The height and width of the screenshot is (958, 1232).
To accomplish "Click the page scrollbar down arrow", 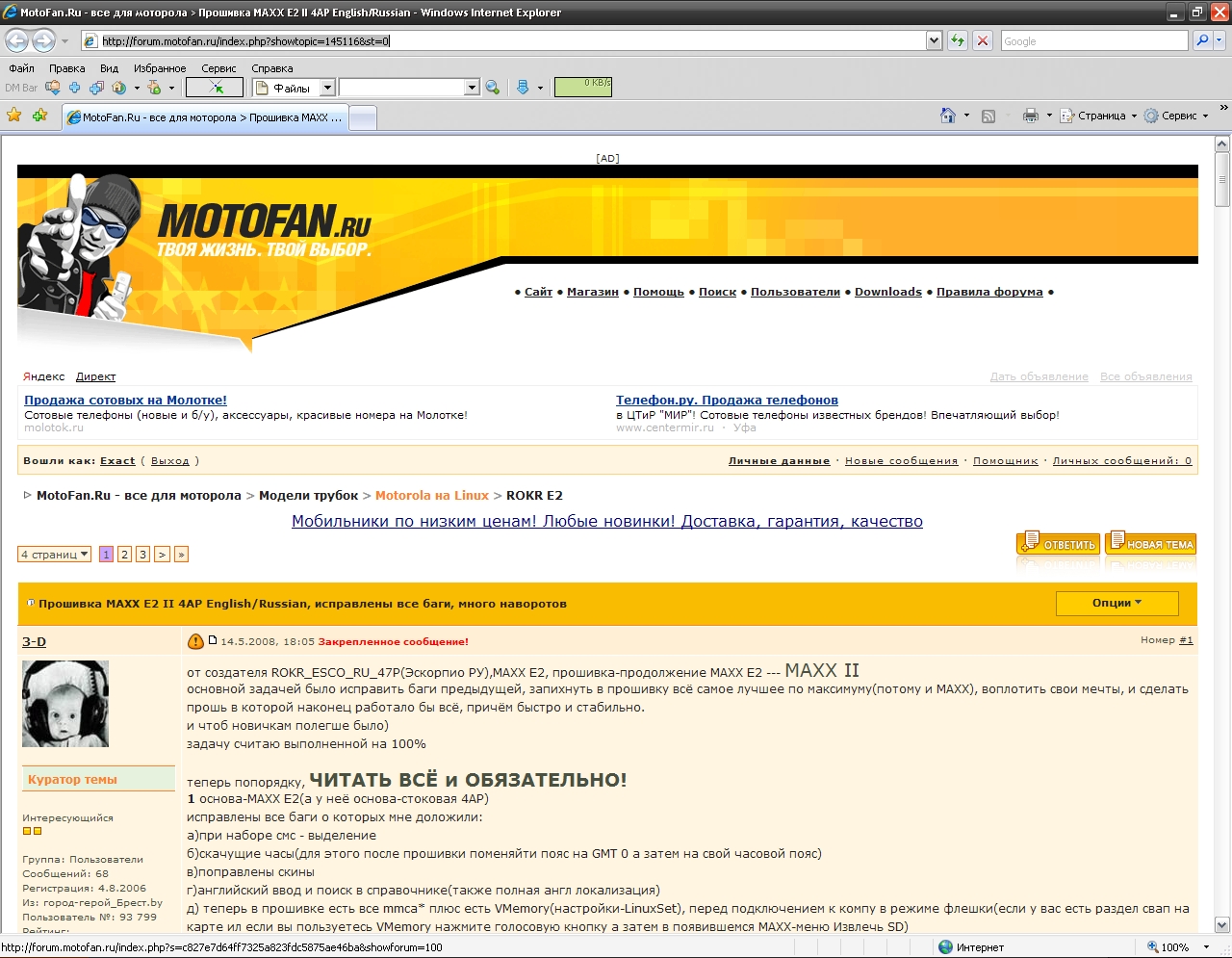I will click(1222, 924).
